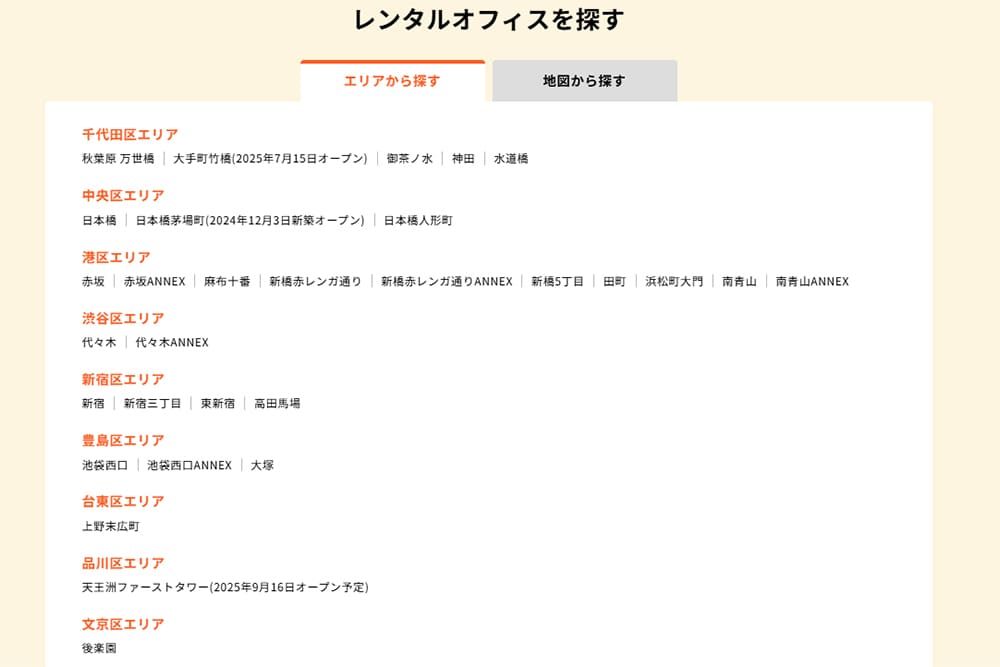
Task: Select the 新橋赤レンガ通り office link
Action: [315, 281]
